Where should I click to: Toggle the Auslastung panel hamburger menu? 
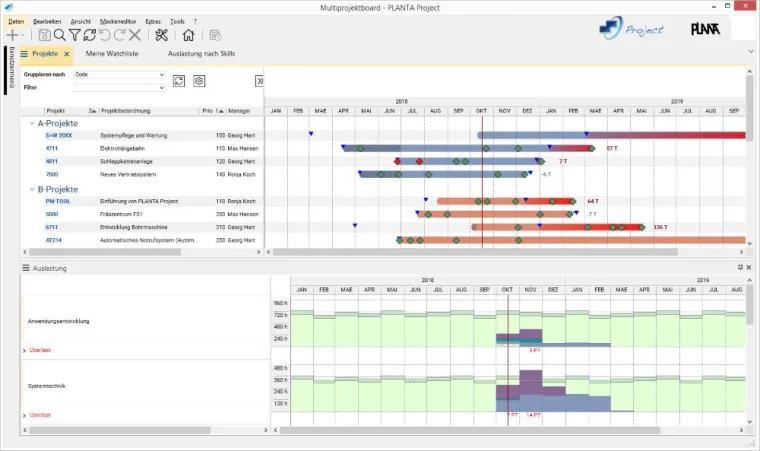[x=26, y=269]
